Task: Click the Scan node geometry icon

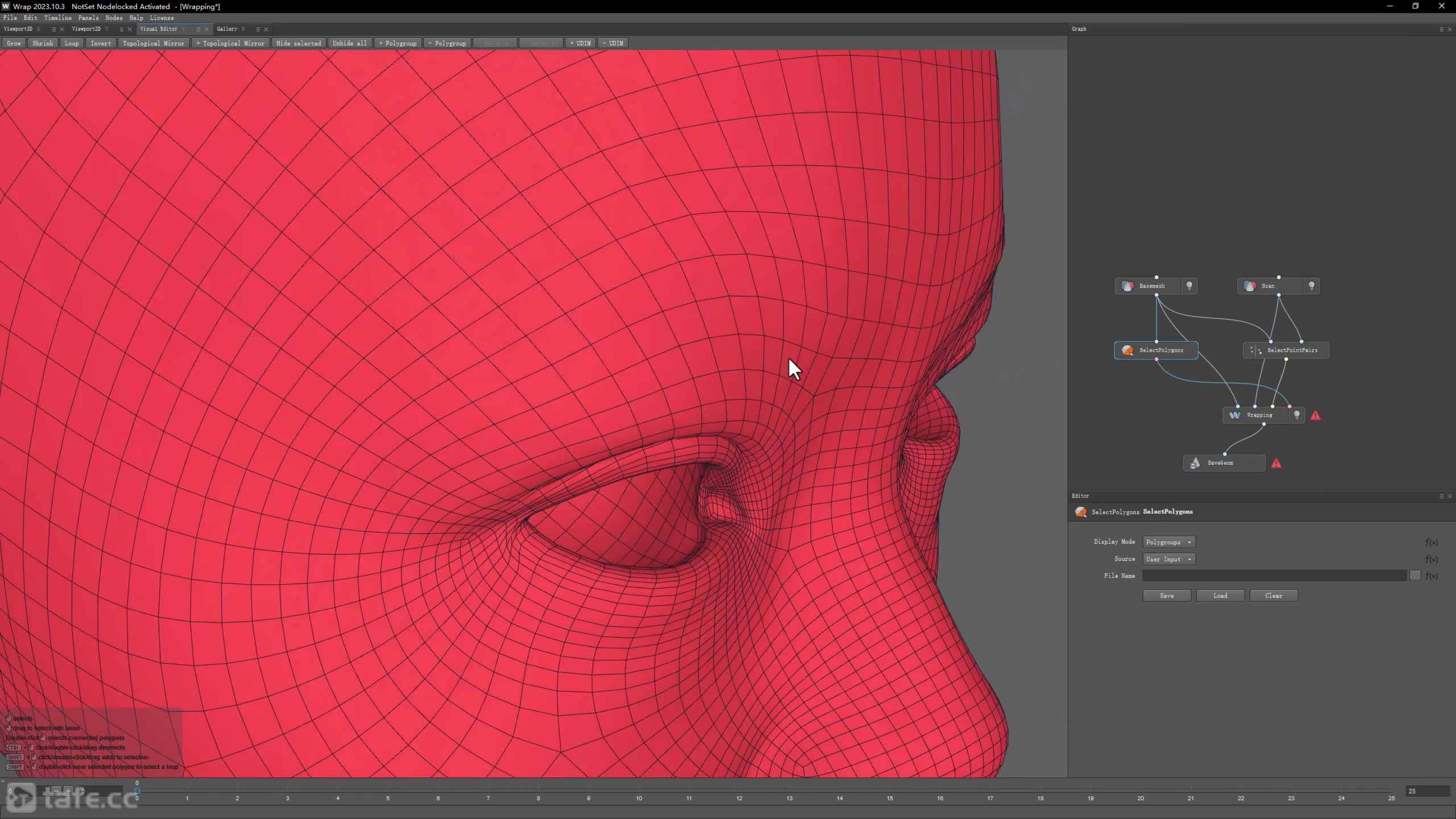Action: [1250, 286]
